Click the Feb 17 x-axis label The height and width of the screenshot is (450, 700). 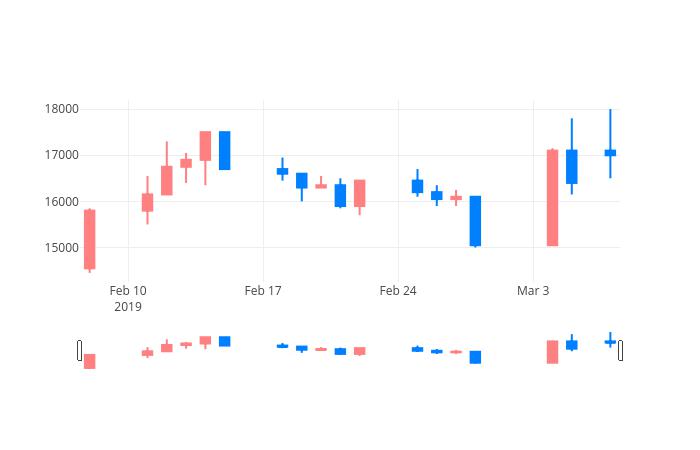tap(263, 291)
